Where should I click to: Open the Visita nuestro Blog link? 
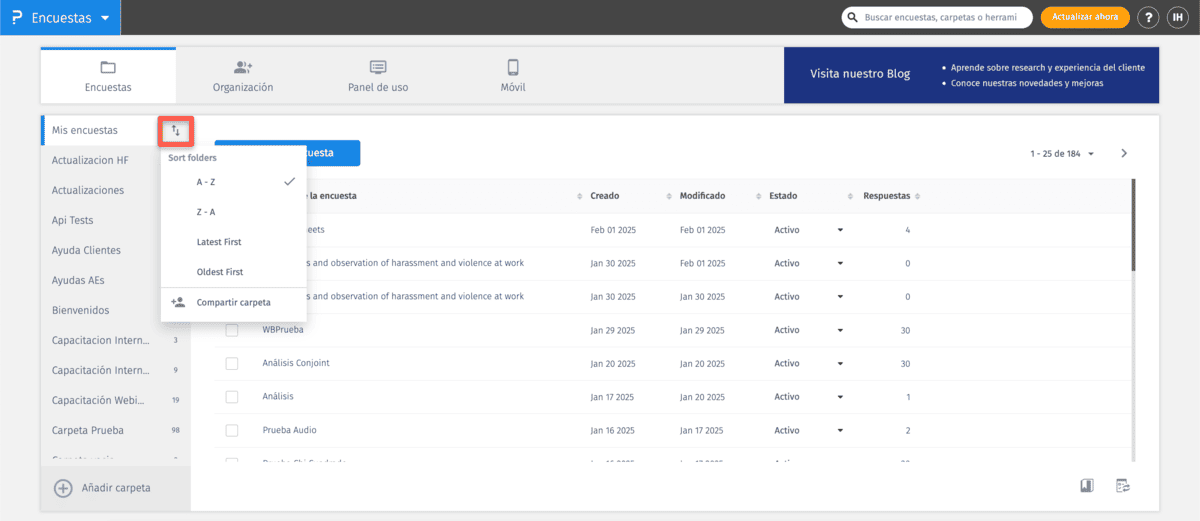860,74
